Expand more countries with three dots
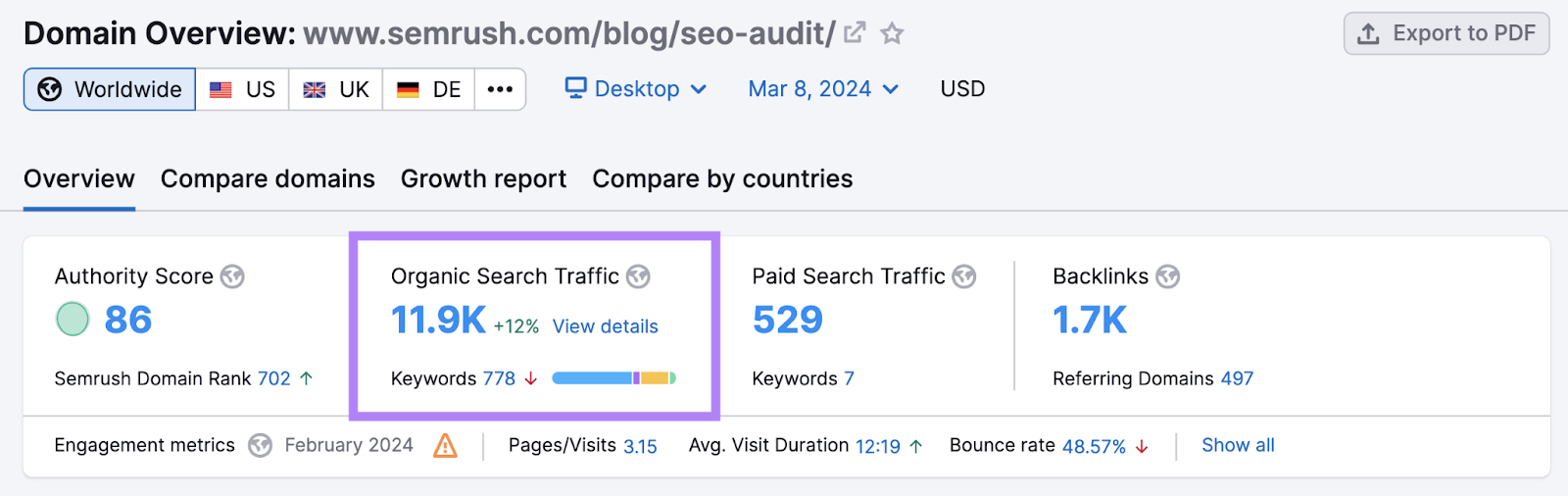The height and width of the screenshot is (496, 1568). tap(500, 89)
